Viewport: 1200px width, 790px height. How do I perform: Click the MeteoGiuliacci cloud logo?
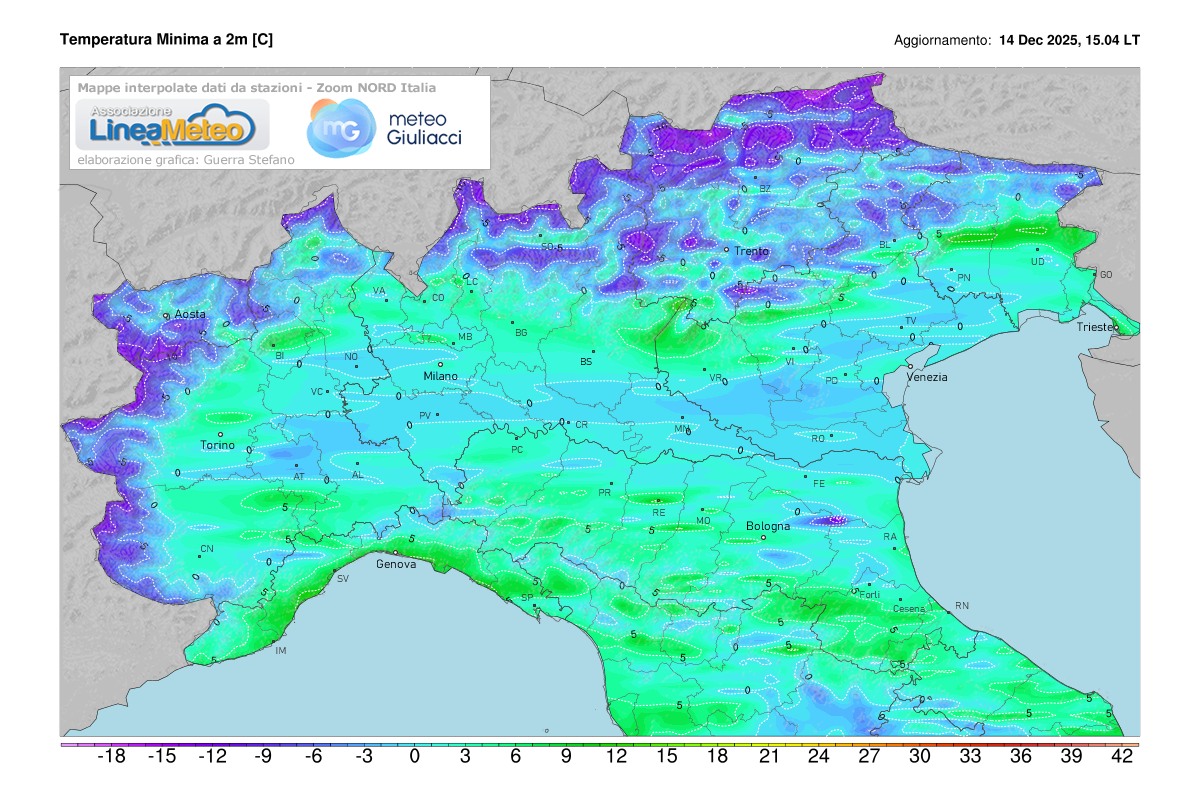(340, 128)
